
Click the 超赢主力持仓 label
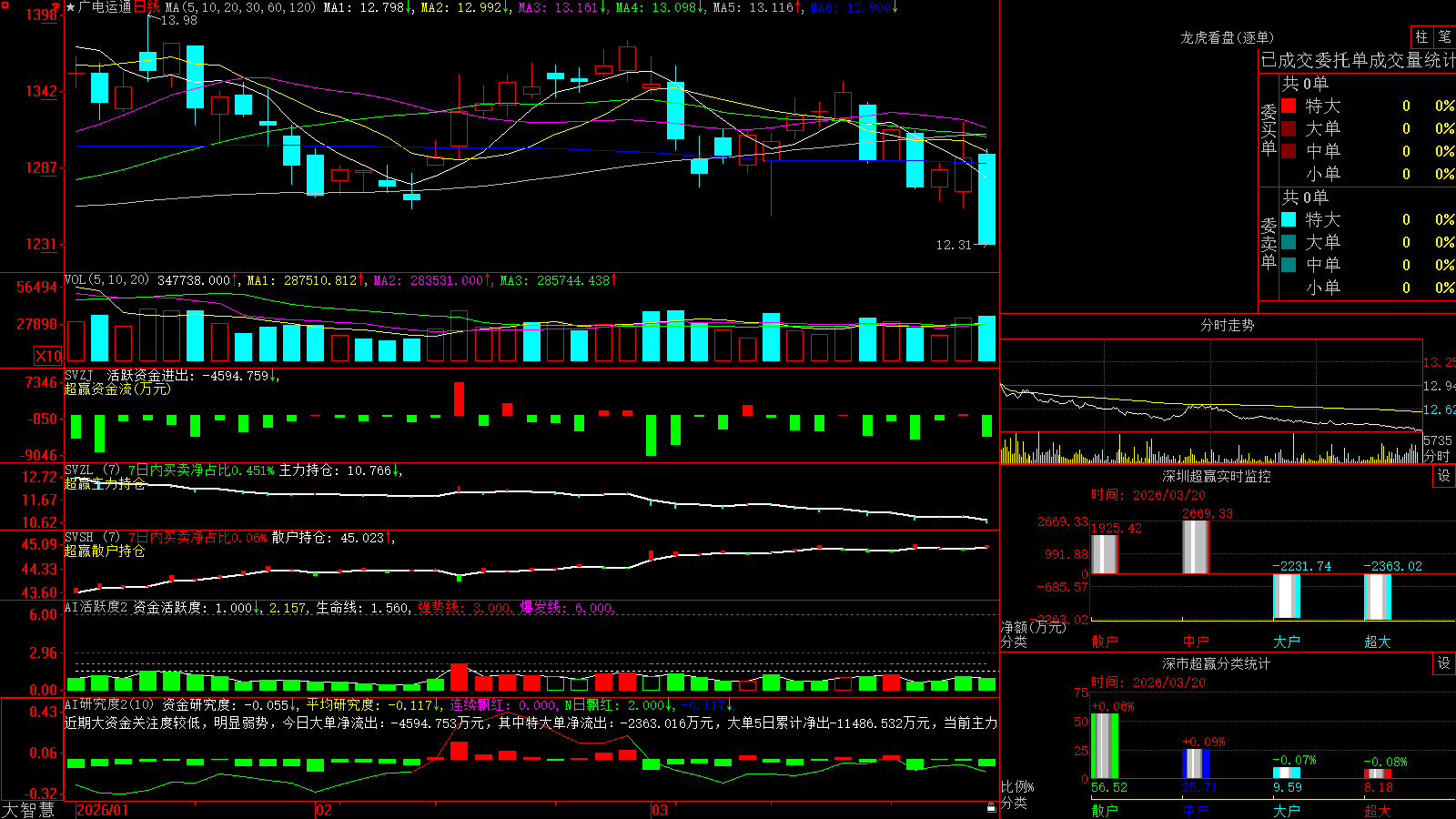pyautogui.click(x=105, y=483)
